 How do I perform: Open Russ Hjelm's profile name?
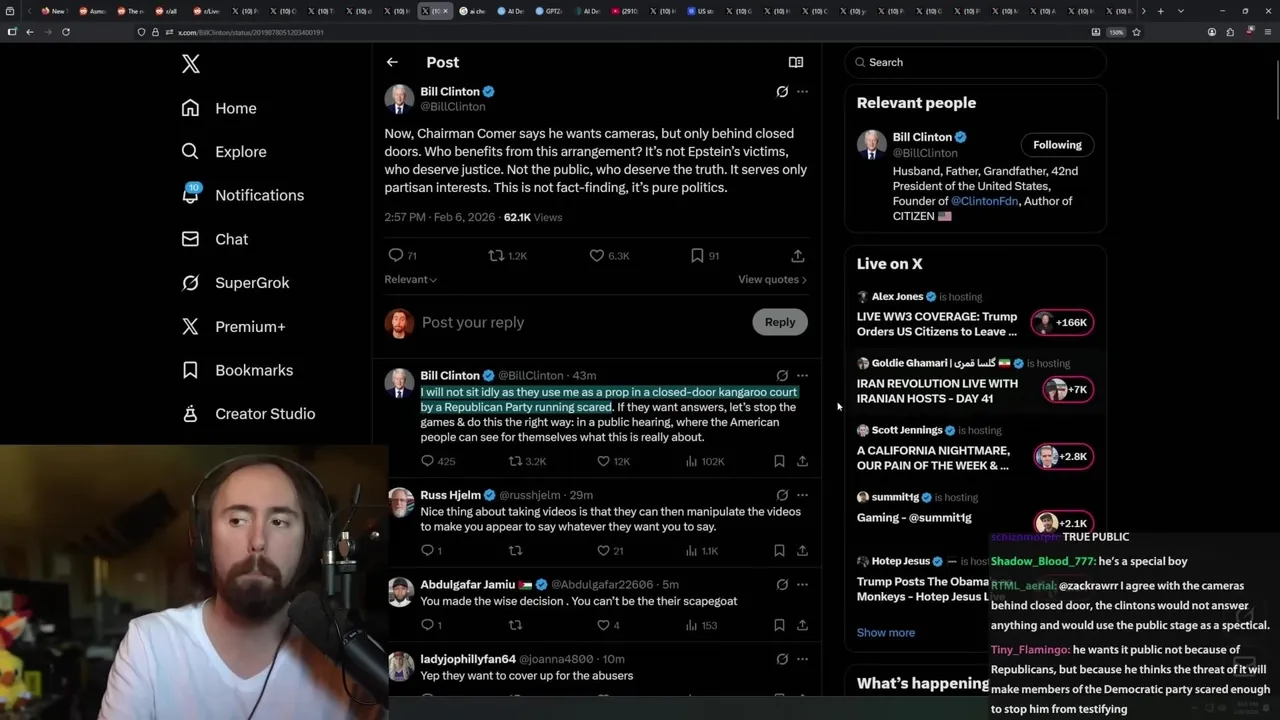(451, 495)
